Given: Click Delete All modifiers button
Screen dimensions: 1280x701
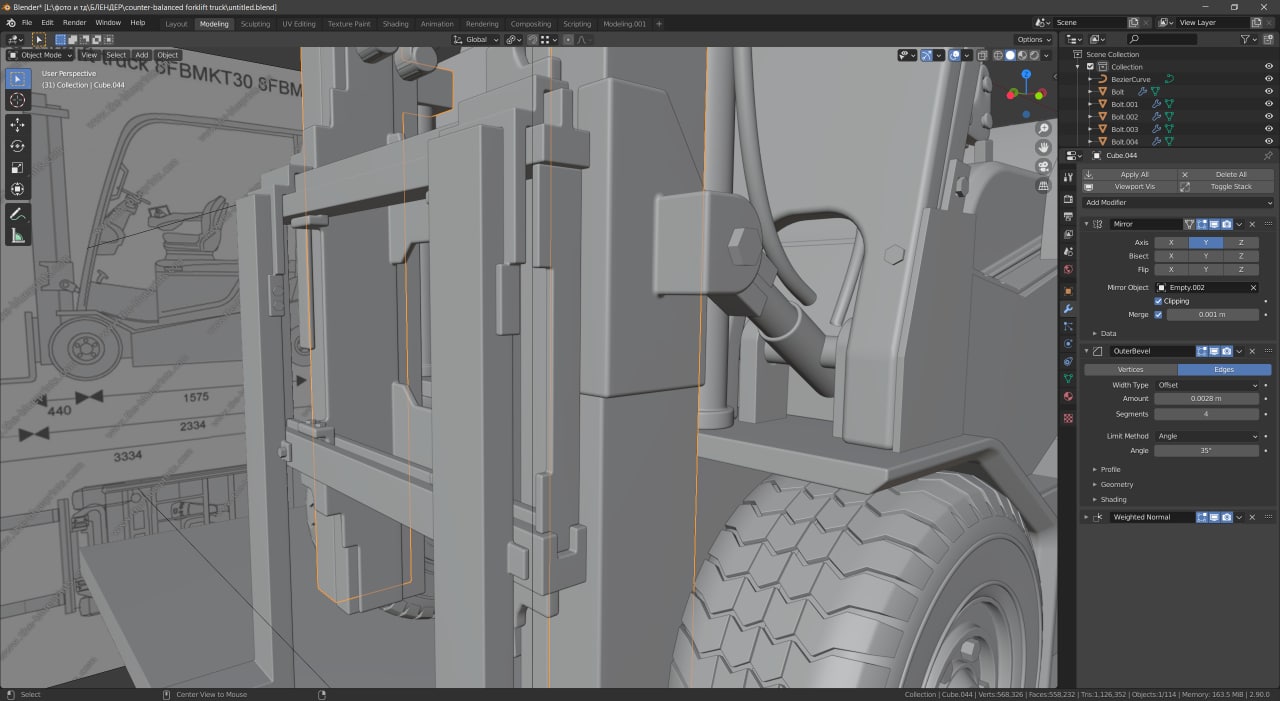Looking at the screenshot, I should [x=1226, y=174].
